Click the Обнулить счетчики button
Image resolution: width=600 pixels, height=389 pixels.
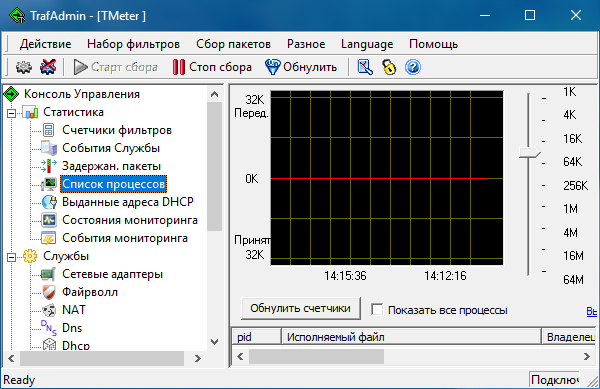tap(301, 308)
